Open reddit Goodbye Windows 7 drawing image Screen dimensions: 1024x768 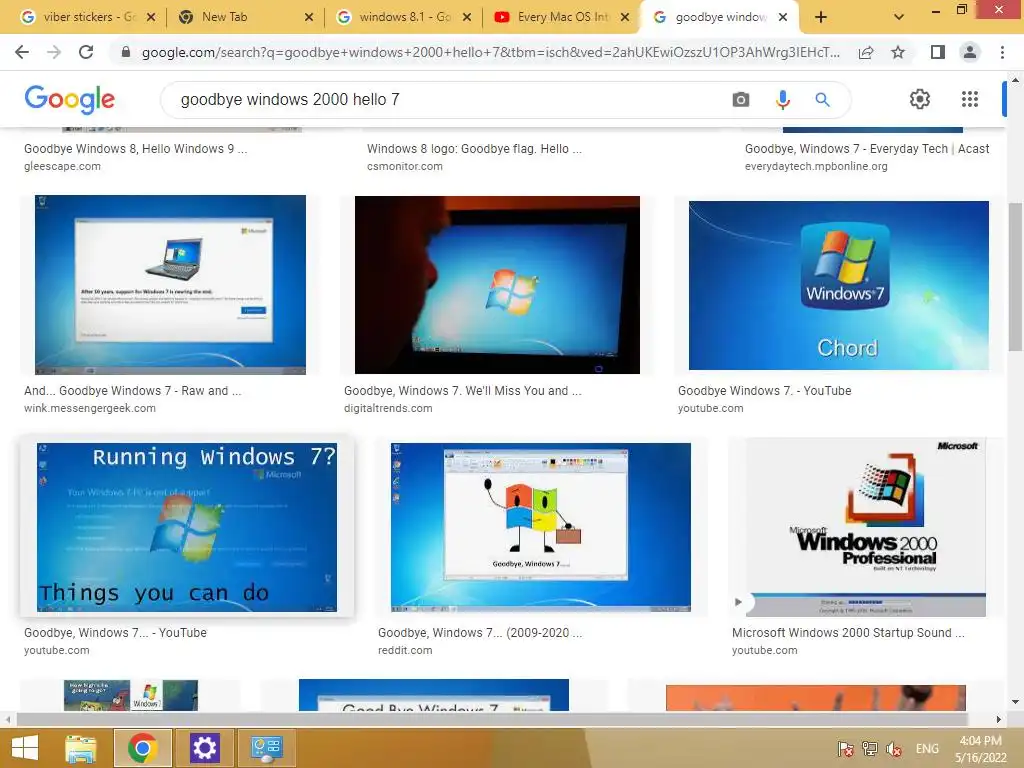coord(541,527)
